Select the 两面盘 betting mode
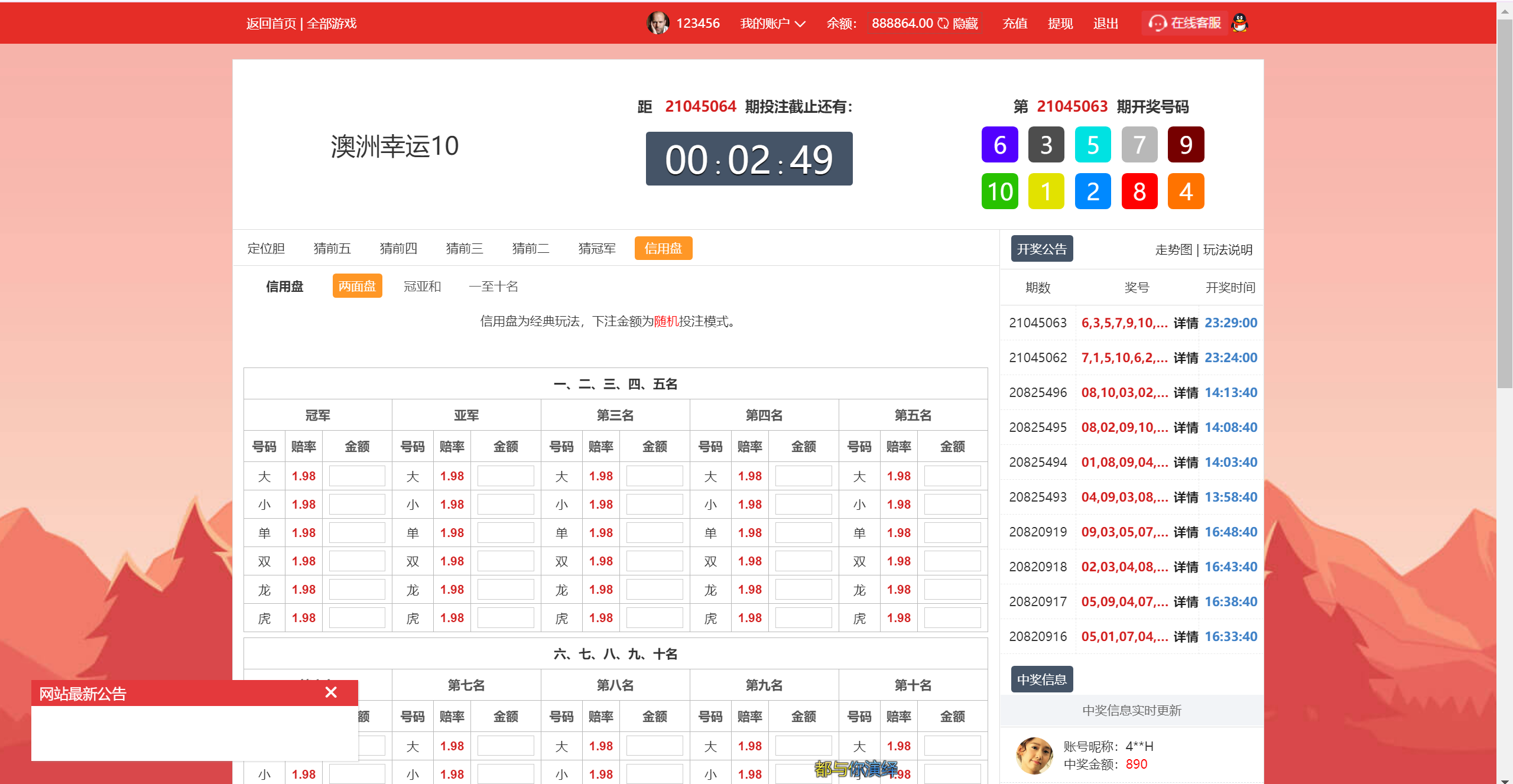The width and height of the screenshot is (1513, 784). 357,286
